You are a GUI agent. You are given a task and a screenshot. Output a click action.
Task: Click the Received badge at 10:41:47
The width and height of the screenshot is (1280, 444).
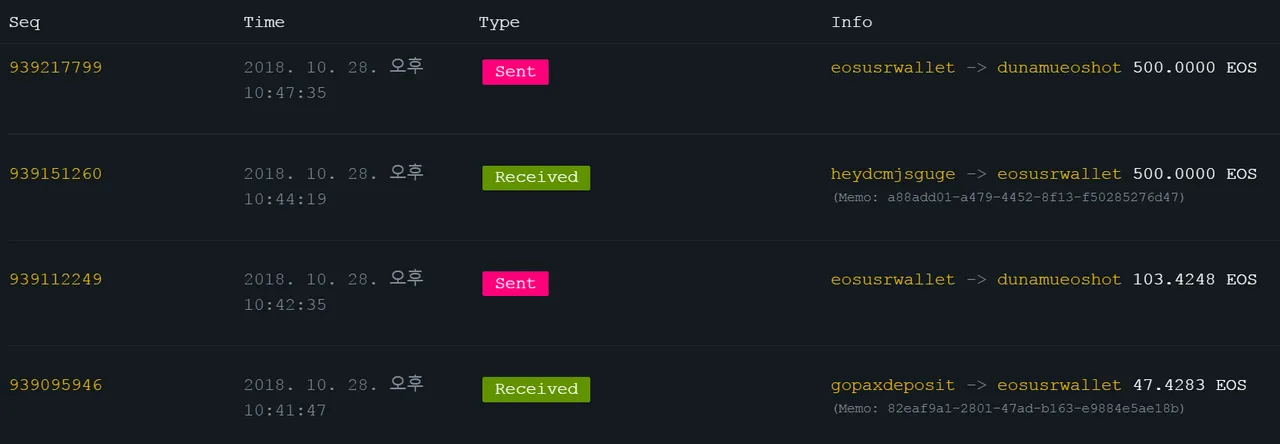(x=536, y=390)
